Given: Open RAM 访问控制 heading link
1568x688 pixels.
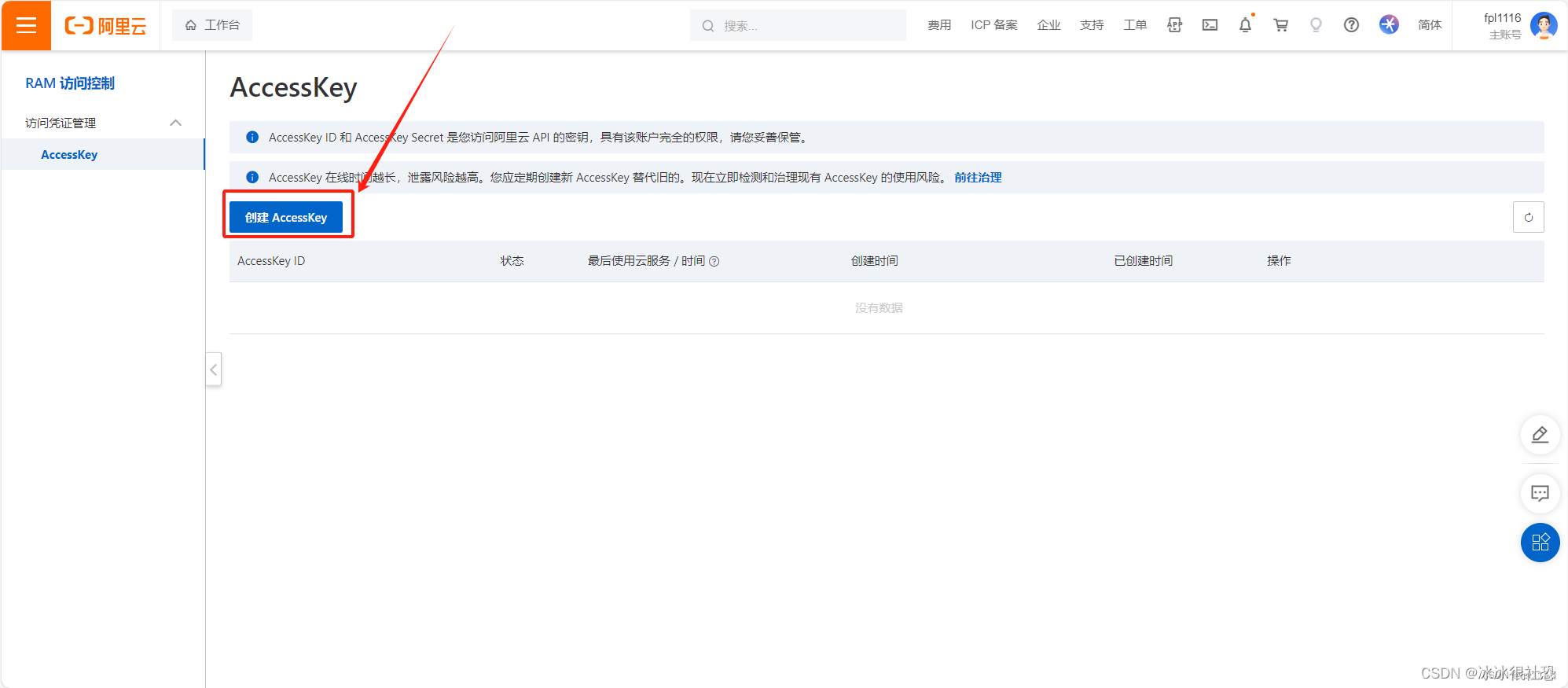Looking at the screenshot, I should pos(70,83).
